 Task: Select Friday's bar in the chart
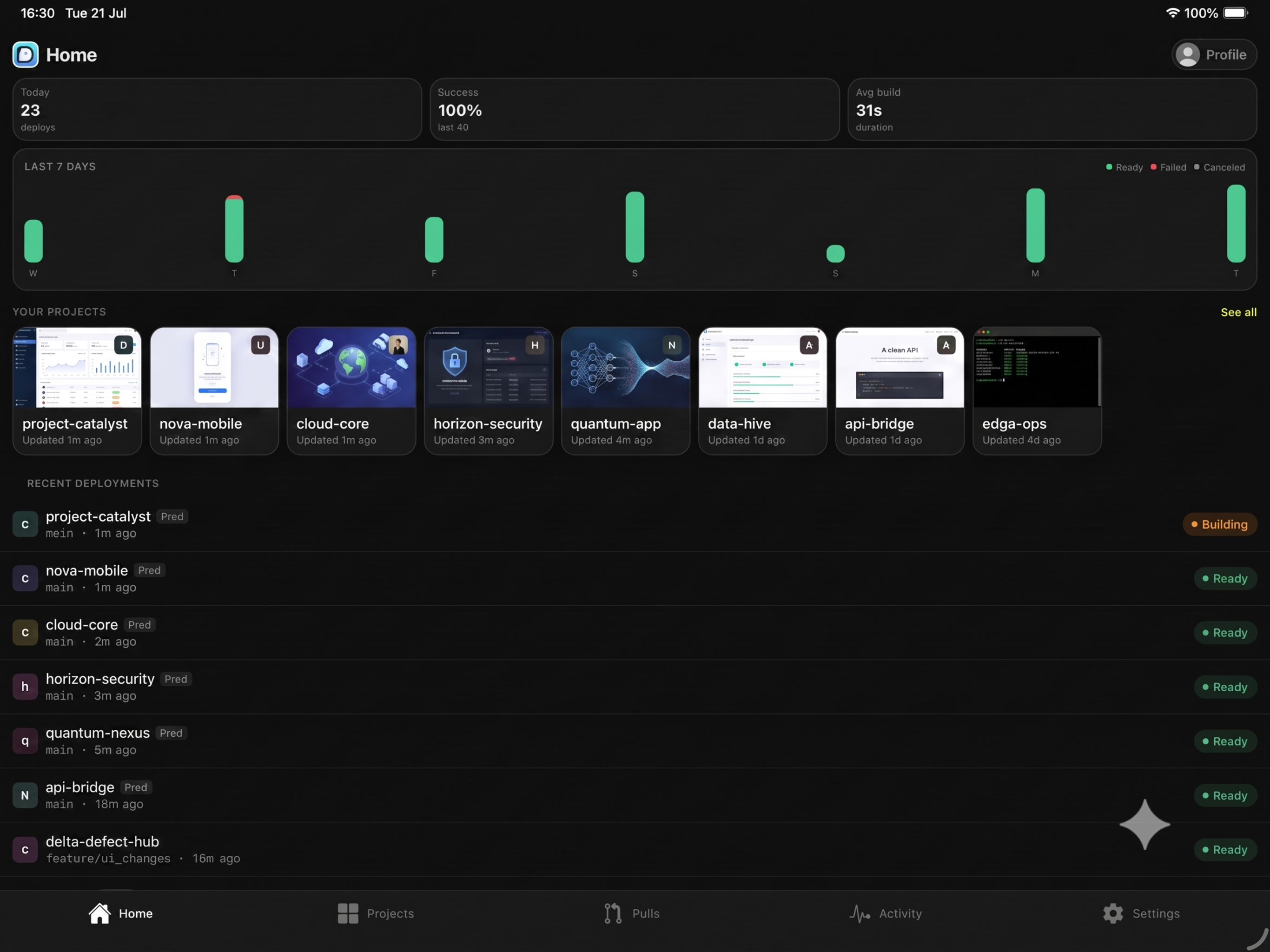click(434, 239)
